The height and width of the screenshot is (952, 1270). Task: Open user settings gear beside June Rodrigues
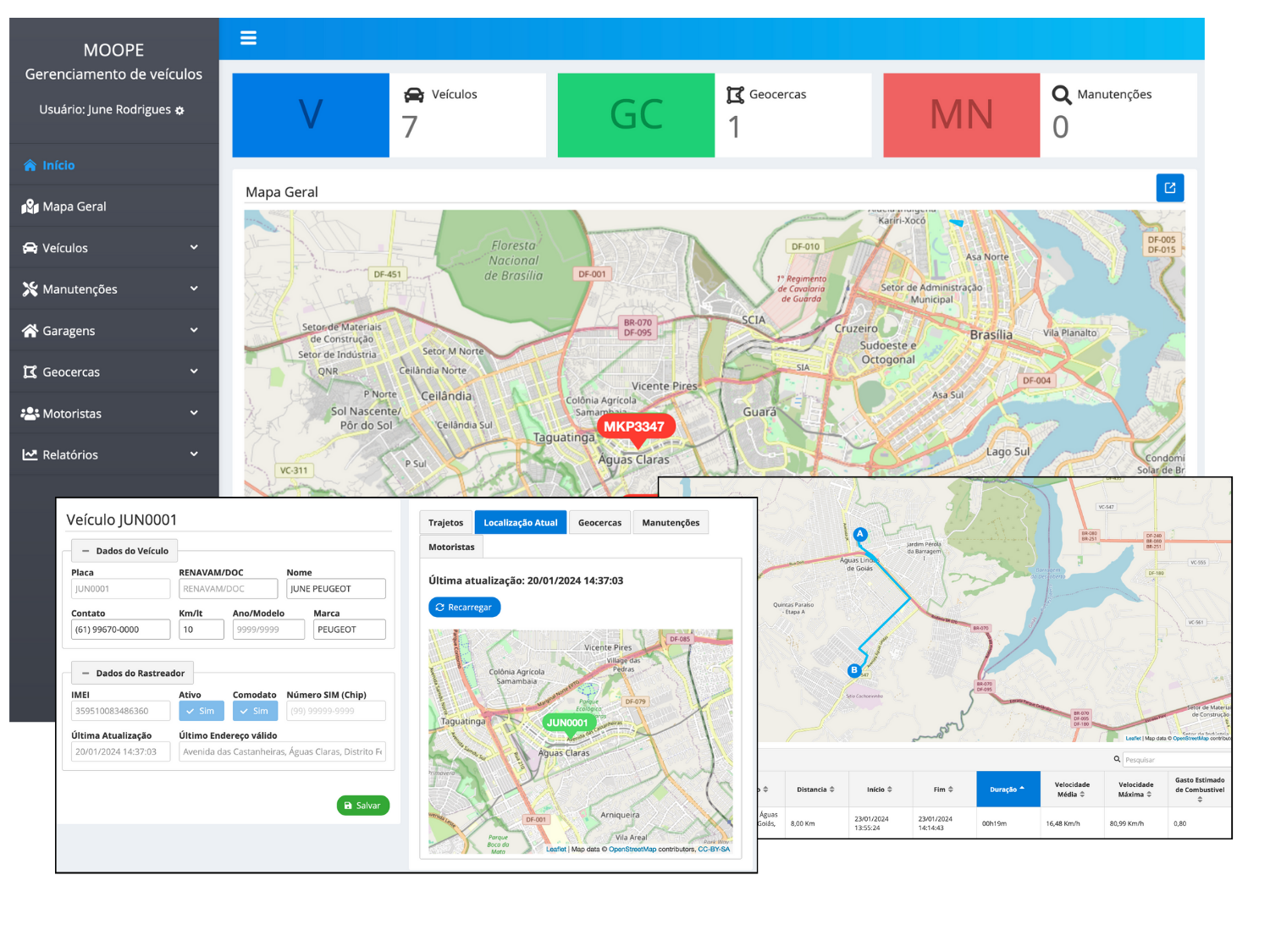pos(179,111)
